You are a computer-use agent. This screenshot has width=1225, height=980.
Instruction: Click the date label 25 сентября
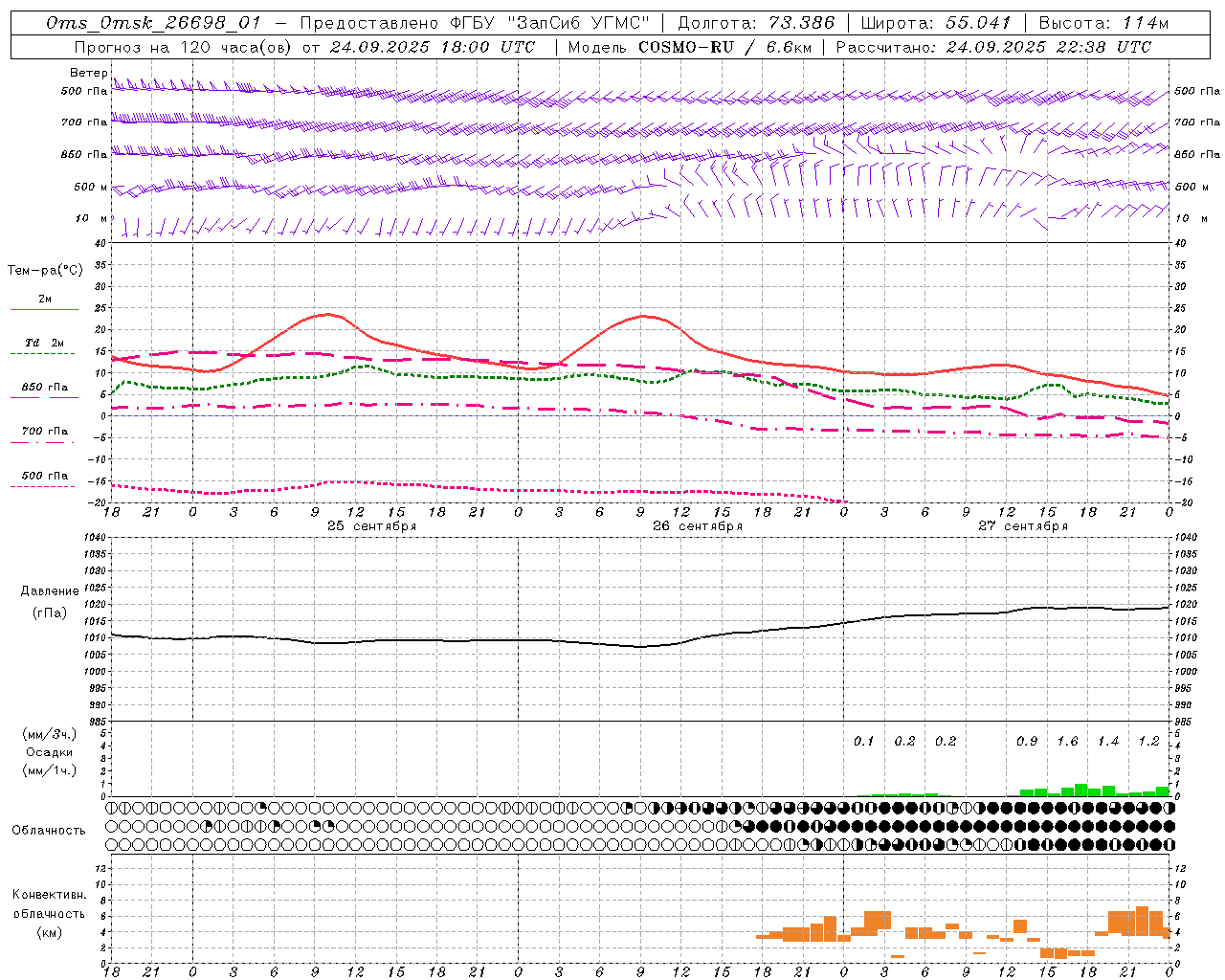tap(371, 526)
